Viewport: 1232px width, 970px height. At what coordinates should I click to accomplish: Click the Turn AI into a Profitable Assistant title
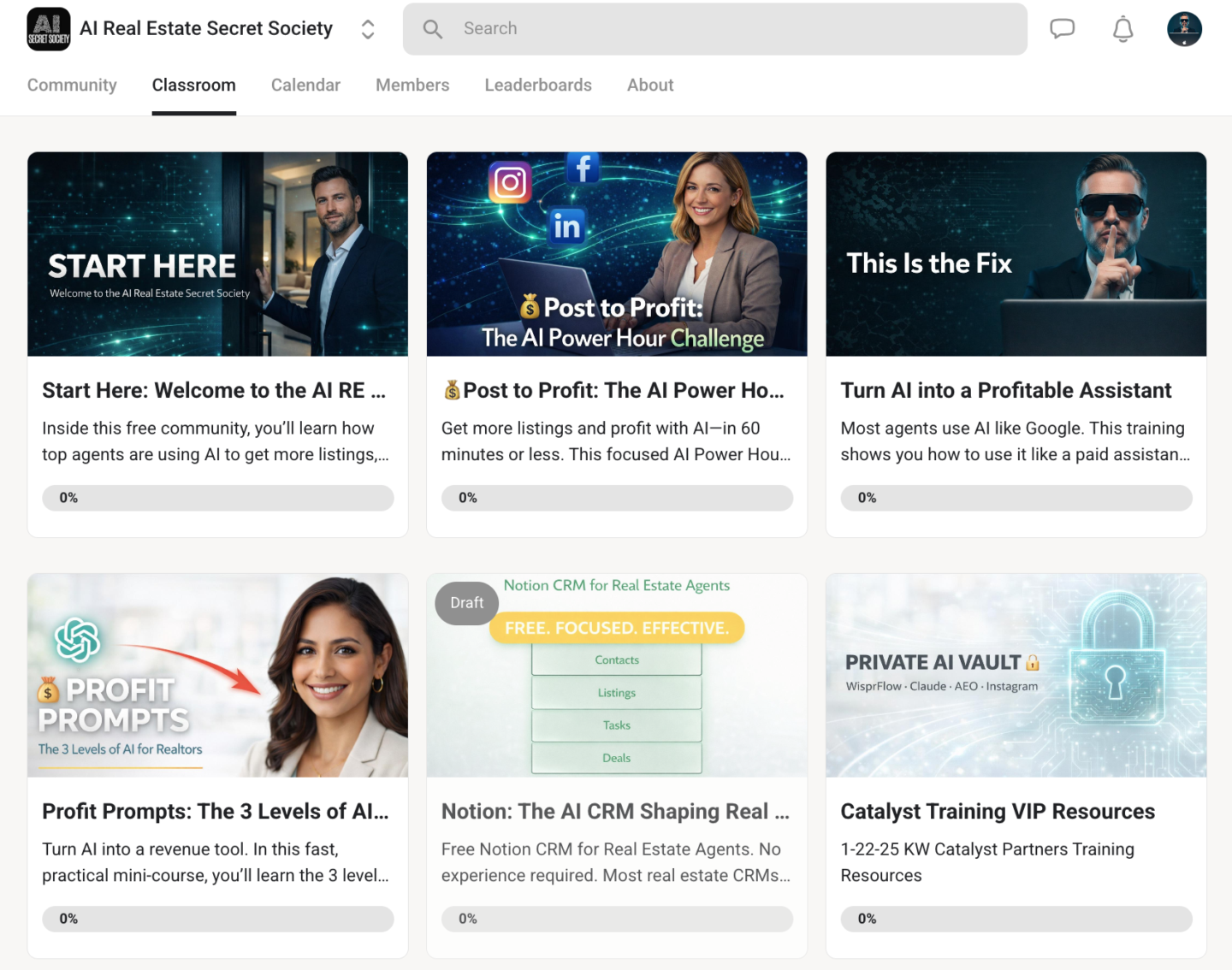click(x=1005, y=391)
